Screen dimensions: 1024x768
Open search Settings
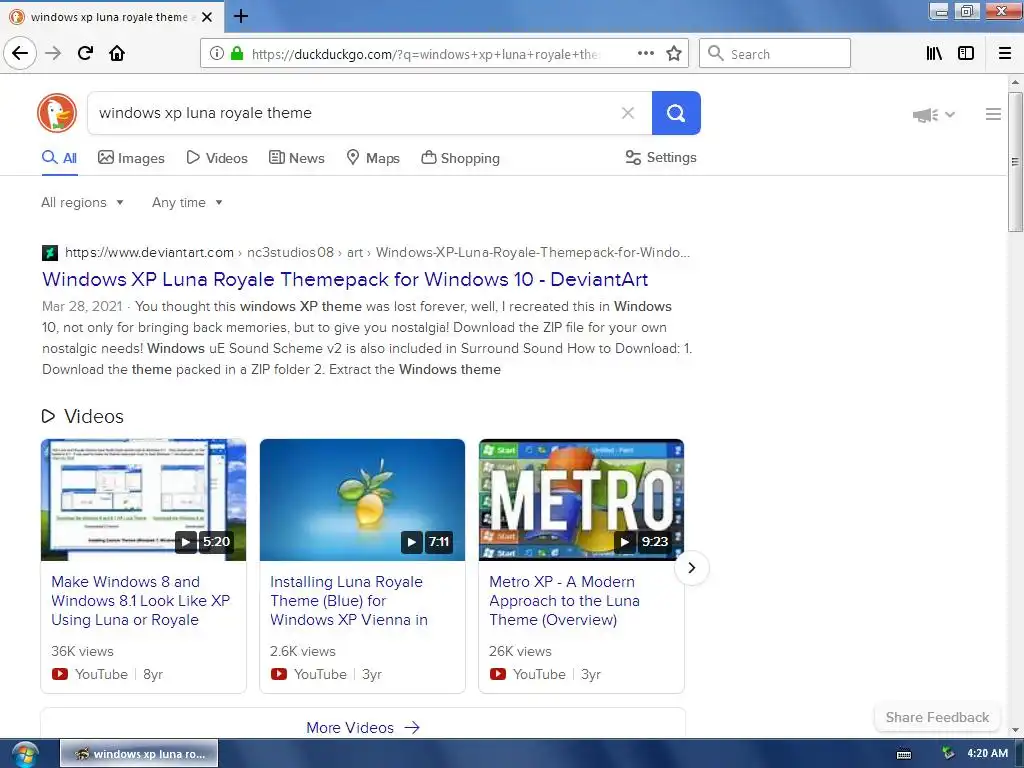click(x=661, y=157)
